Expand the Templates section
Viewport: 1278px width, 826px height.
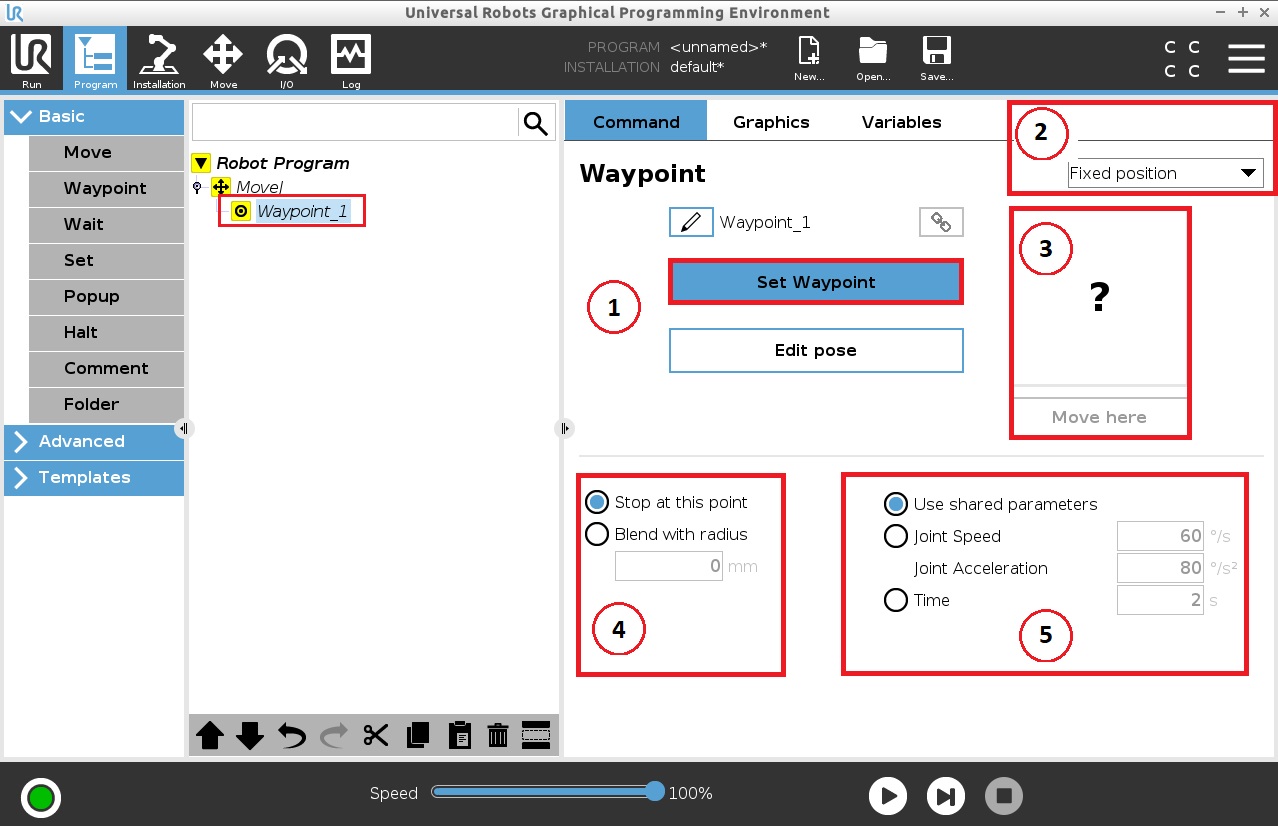point(94,477)
